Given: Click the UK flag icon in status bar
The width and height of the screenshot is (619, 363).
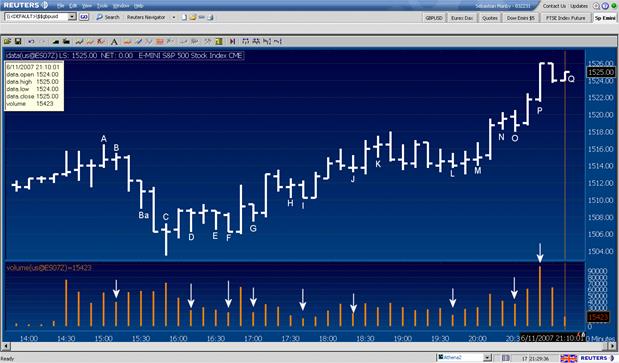Looking at the screenshot, I should point(568,358).
